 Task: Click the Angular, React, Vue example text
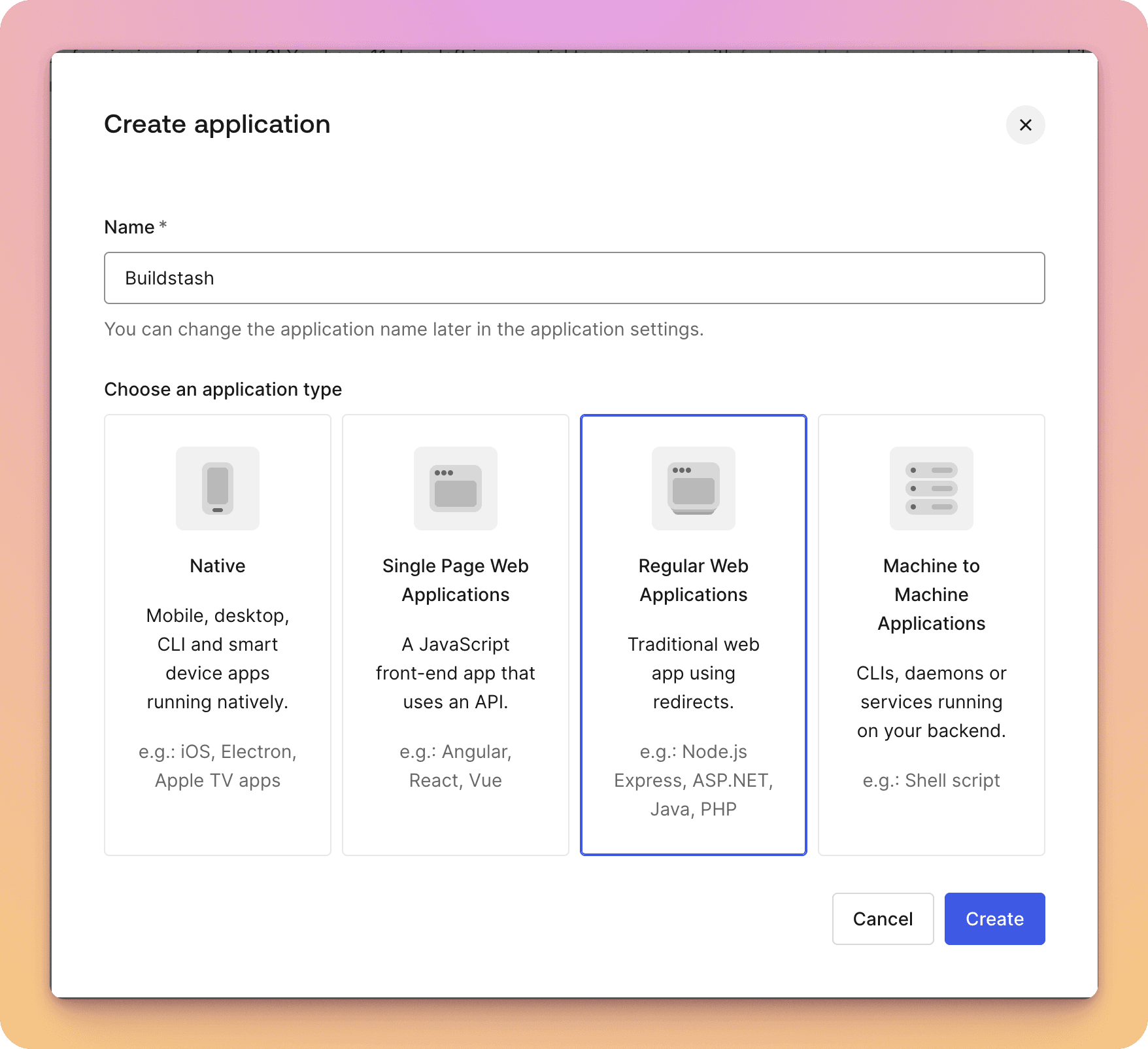(x=455, y=765)
